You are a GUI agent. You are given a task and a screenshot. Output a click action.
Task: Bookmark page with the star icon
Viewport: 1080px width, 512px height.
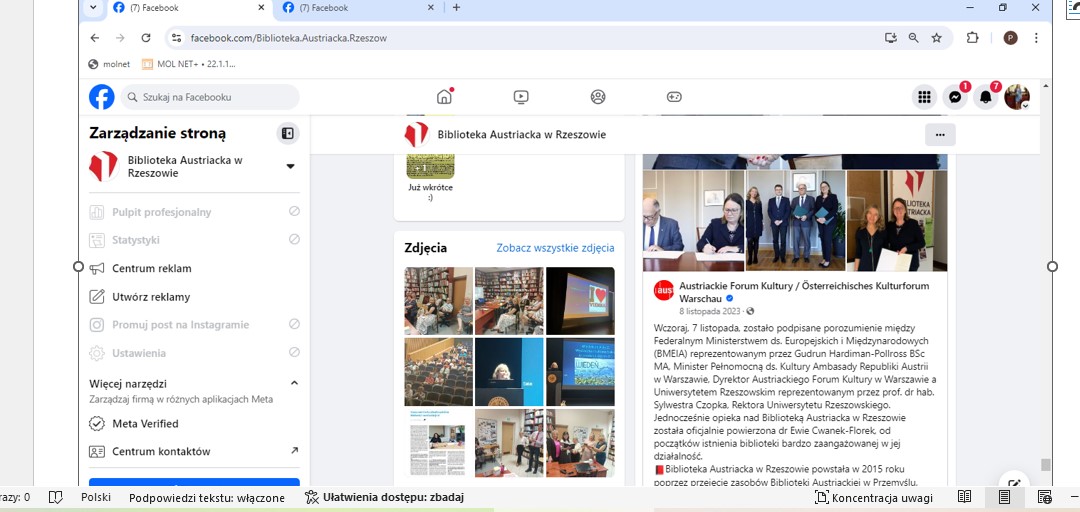pos(937,38)
